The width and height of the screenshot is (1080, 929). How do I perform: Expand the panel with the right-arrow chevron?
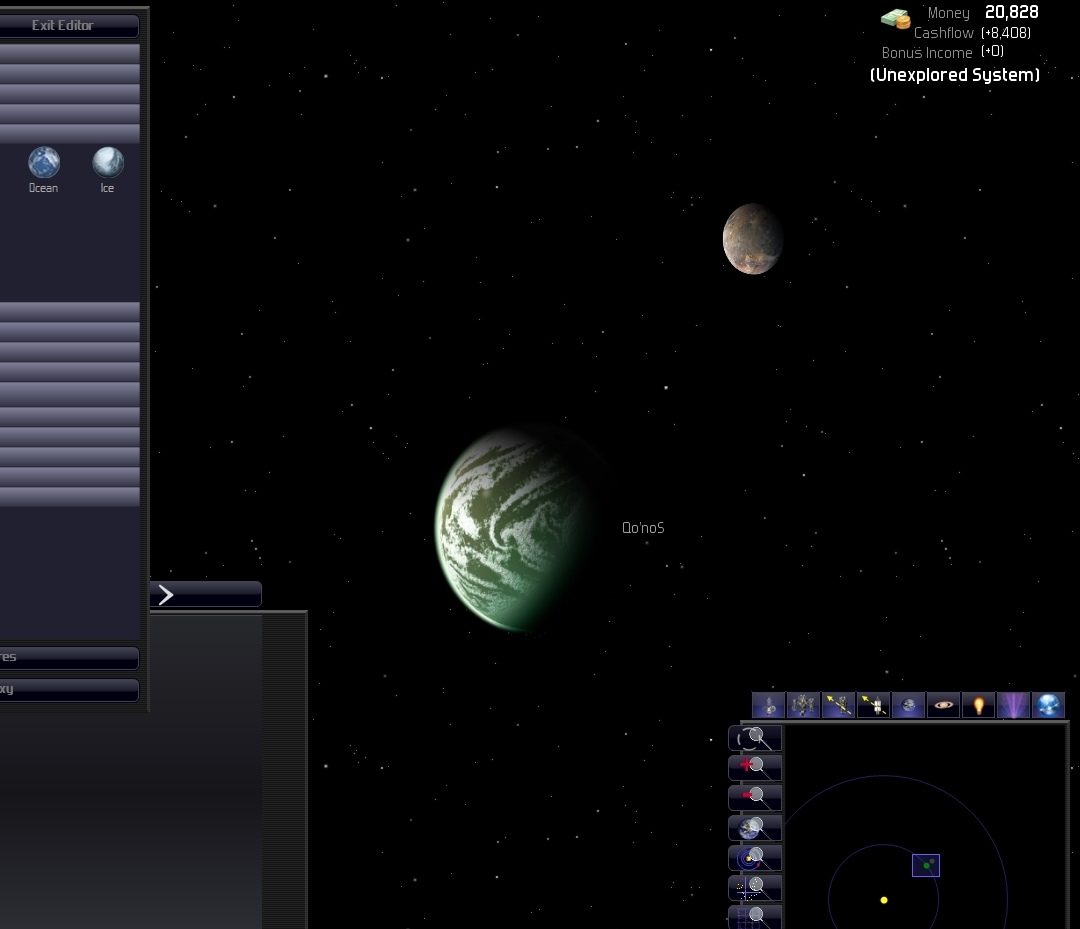[x=205, y=594]
